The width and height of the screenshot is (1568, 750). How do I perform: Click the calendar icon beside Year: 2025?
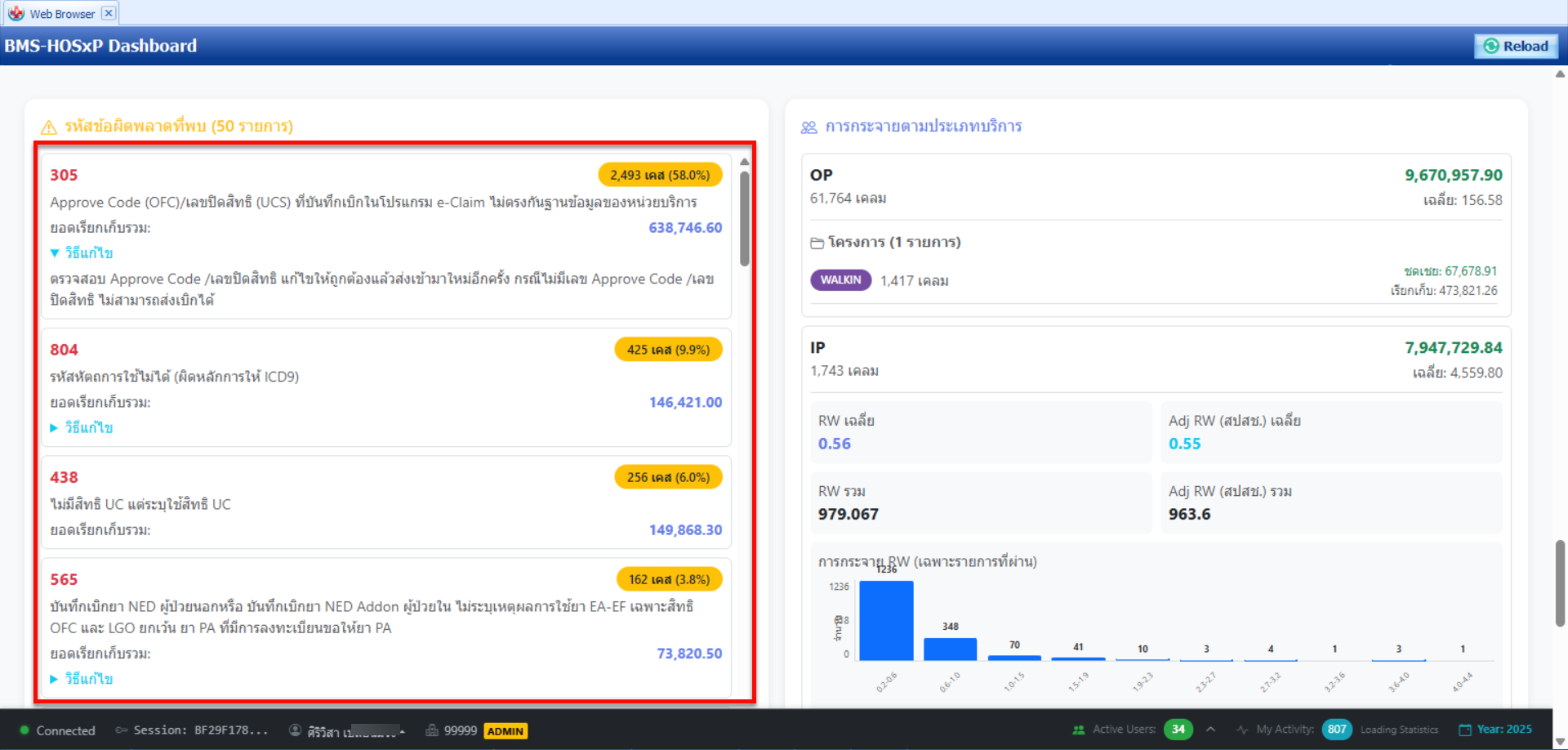coord(1465,730)
